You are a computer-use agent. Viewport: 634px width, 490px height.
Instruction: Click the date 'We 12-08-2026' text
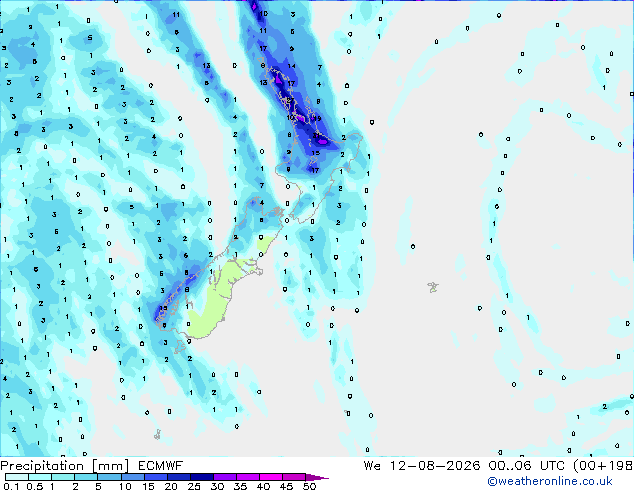tap(422, 466)
